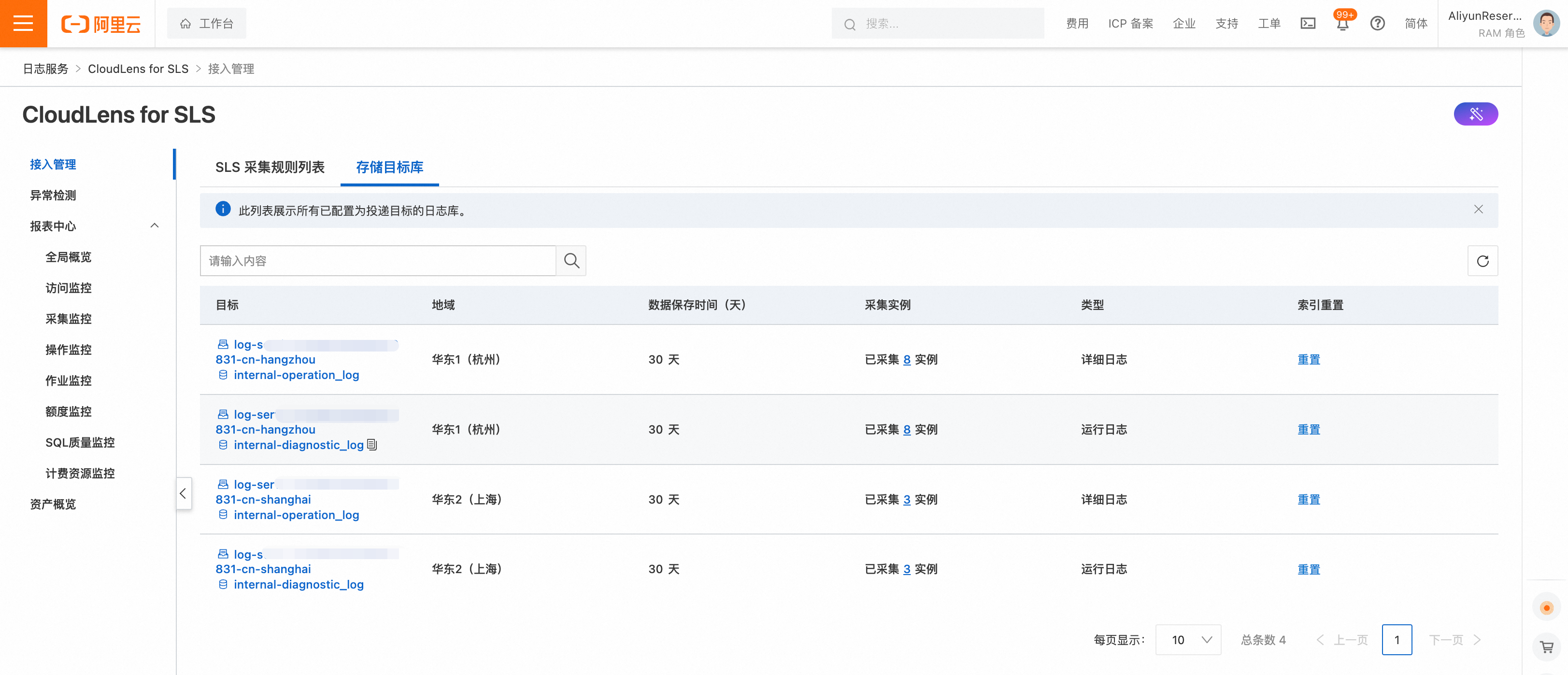Click 重置 for shanghai 详细日志 row
Viewport: 1568px width, 675px height.
[x=1309, y=500]
